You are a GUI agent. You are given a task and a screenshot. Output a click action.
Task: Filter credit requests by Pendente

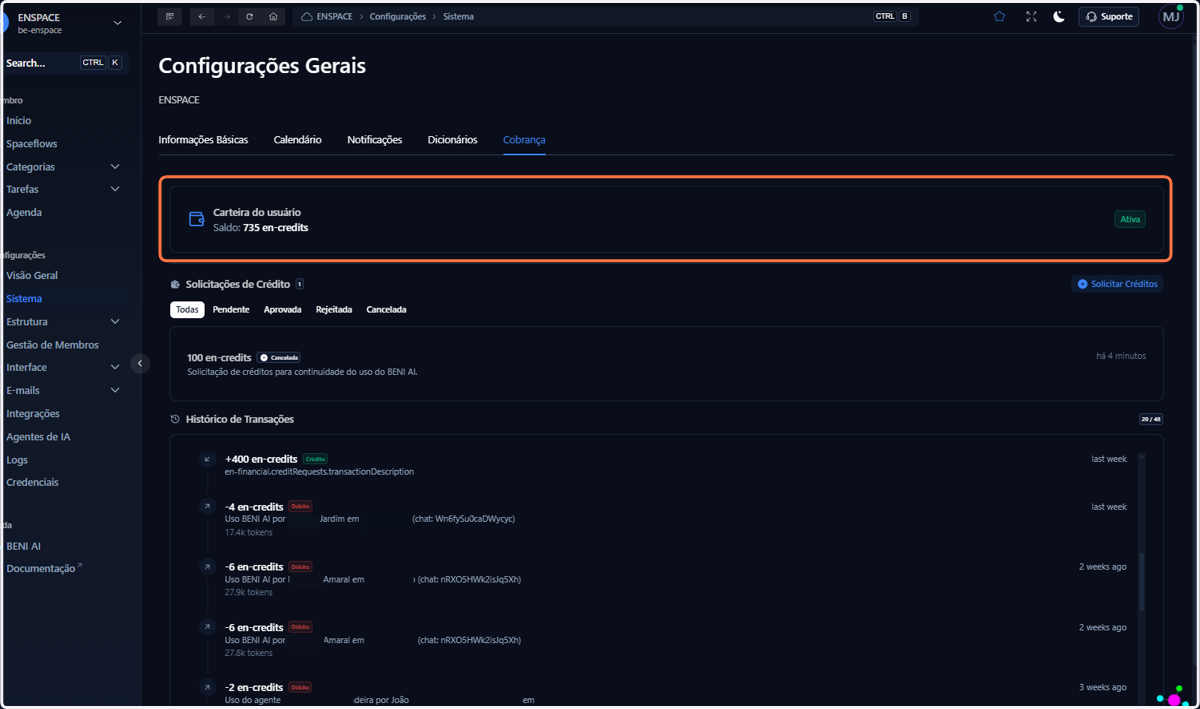[231, 310]
